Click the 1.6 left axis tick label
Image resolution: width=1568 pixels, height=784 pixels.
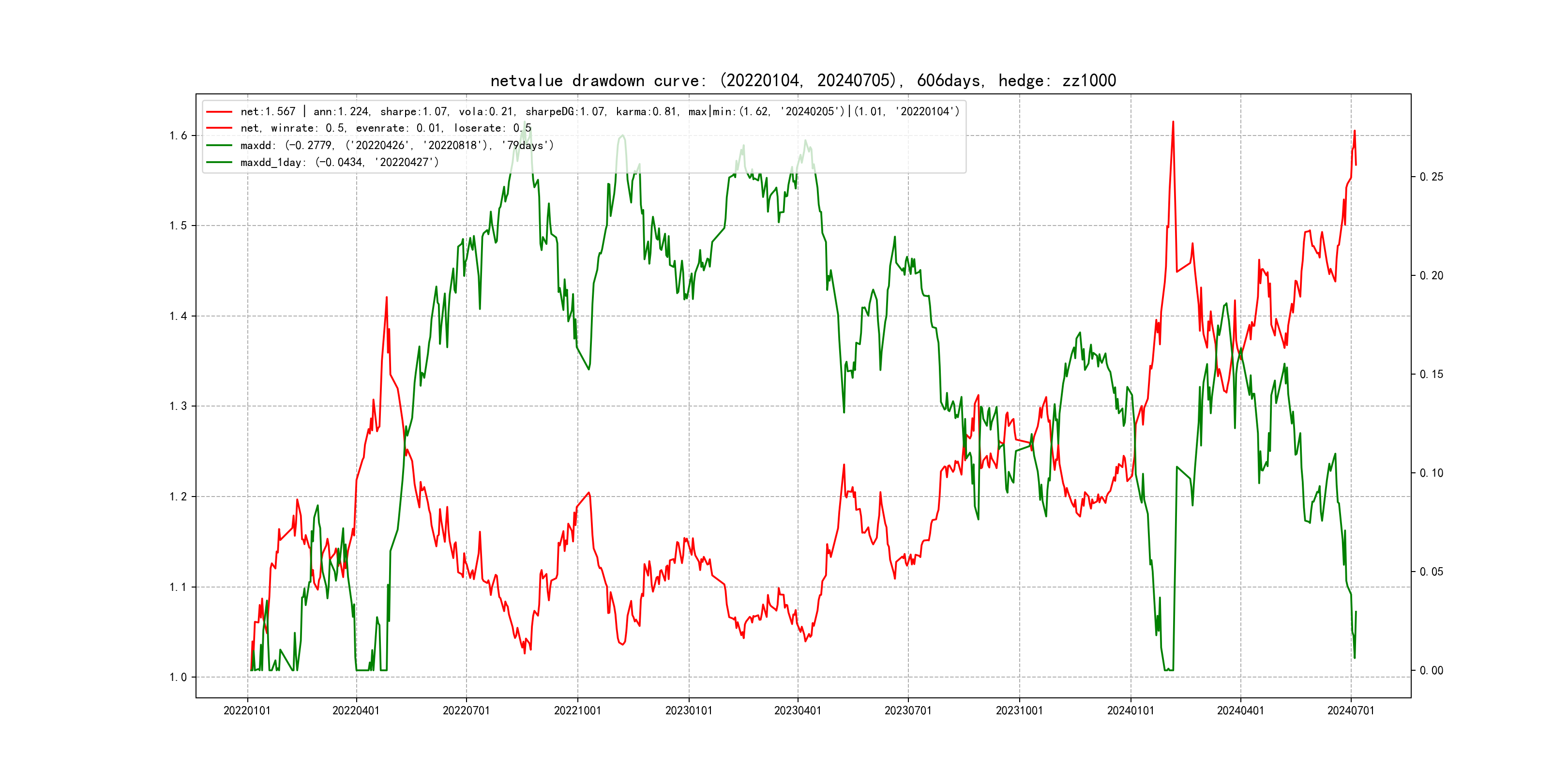click(x=178, y=136)
